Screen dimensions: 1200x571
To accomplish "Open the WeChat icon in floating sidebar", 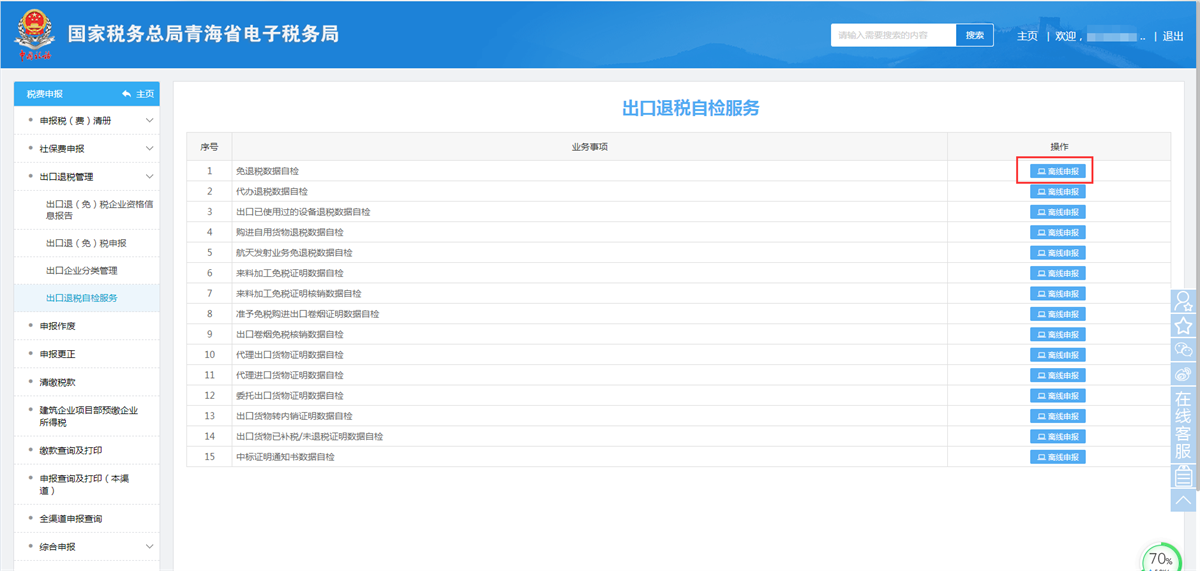I will point(1184,350).
